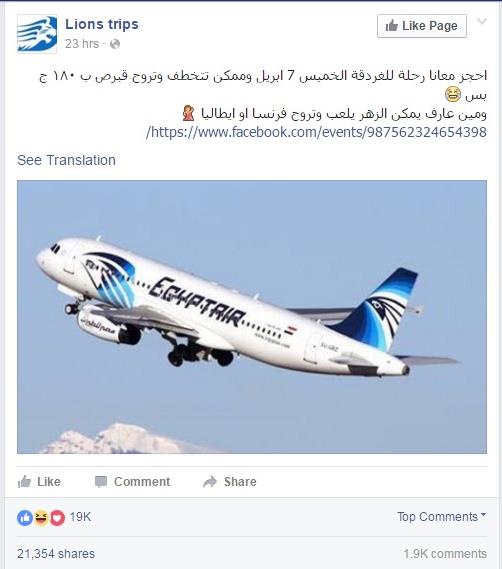502x569 pixels.
Task: Click the Haha laughing reaction icon
Action: click(x=41, y=518)
